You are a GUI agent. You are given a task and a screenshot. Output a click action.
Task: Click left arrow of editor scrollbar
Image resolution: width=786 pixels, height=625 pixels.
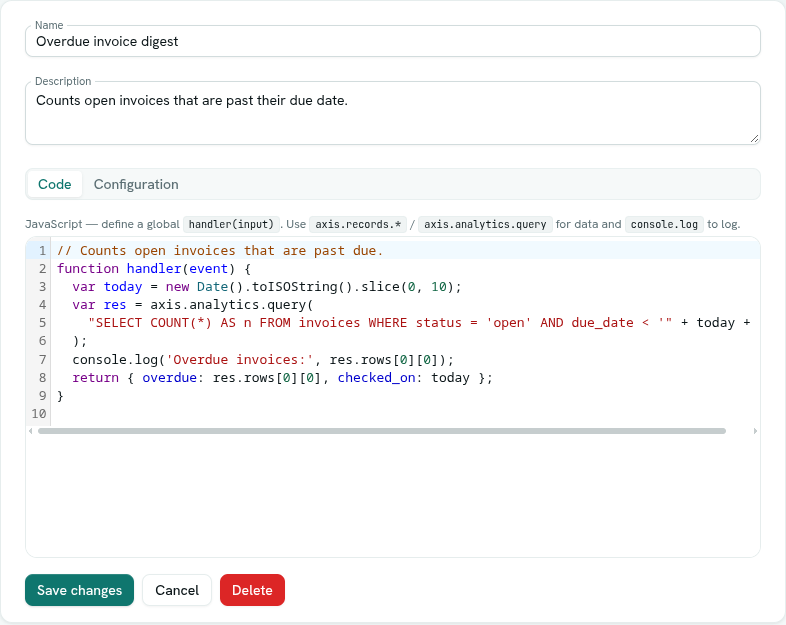coord(31,431)
